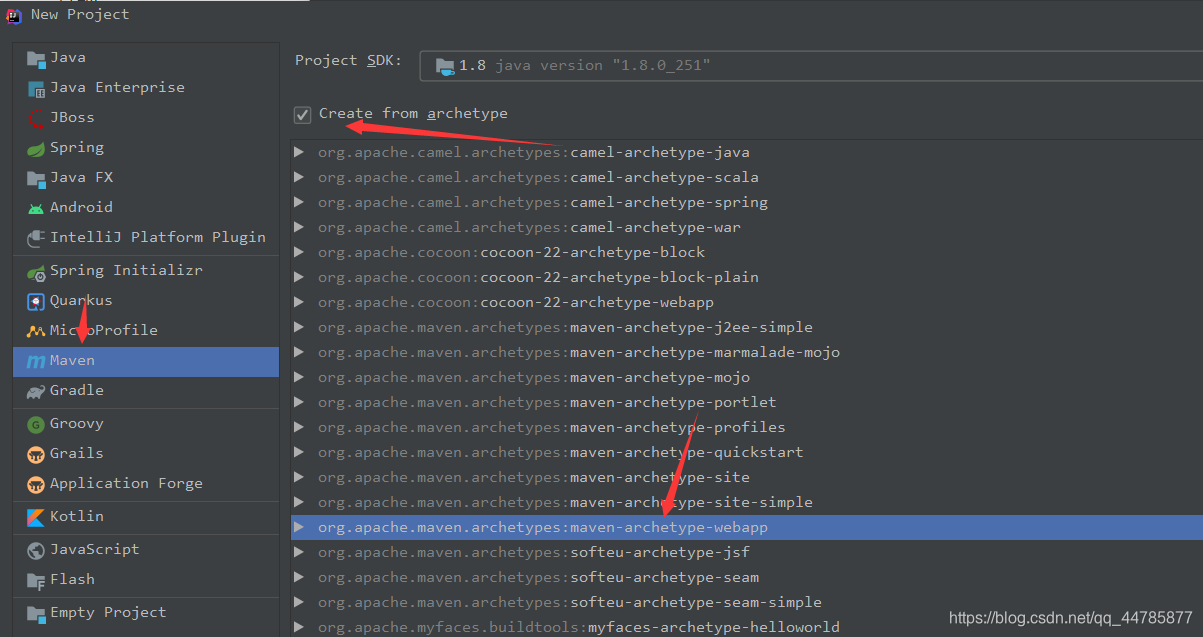Select softeu-archetype-seam-simple row
The height and width of the screenshot is (637, 1203).
(x=747, y=603)
